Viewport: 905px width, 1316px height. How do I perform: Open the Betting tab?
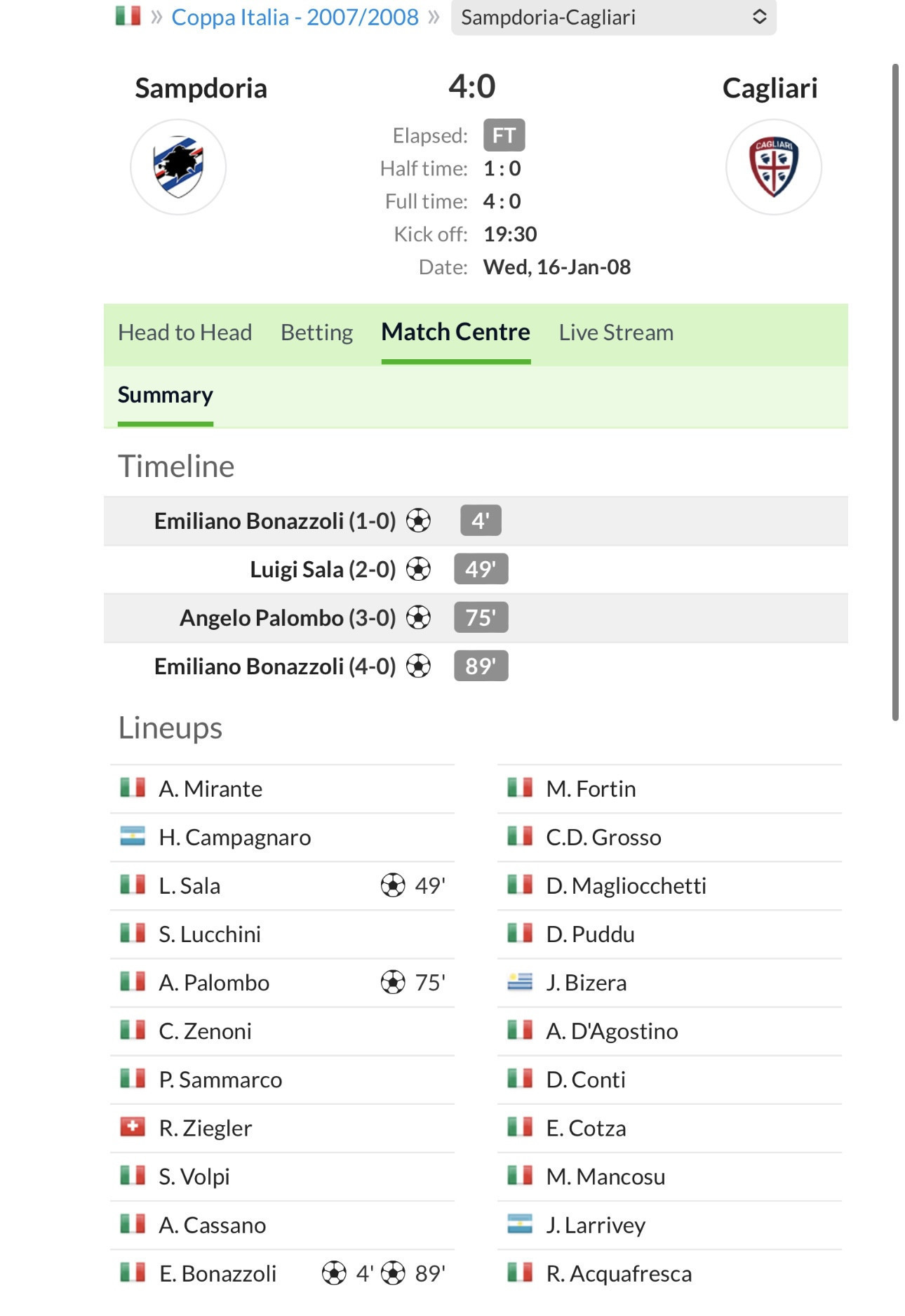(x=316, y=333)
